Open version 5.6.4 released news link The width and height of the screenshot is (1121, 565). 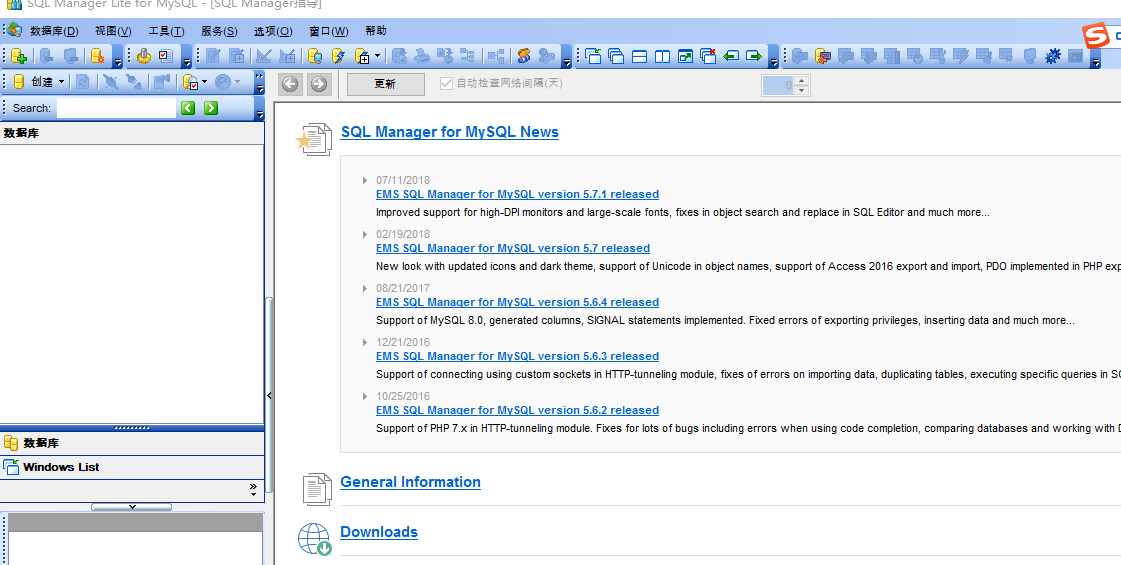tap(517, 302)
